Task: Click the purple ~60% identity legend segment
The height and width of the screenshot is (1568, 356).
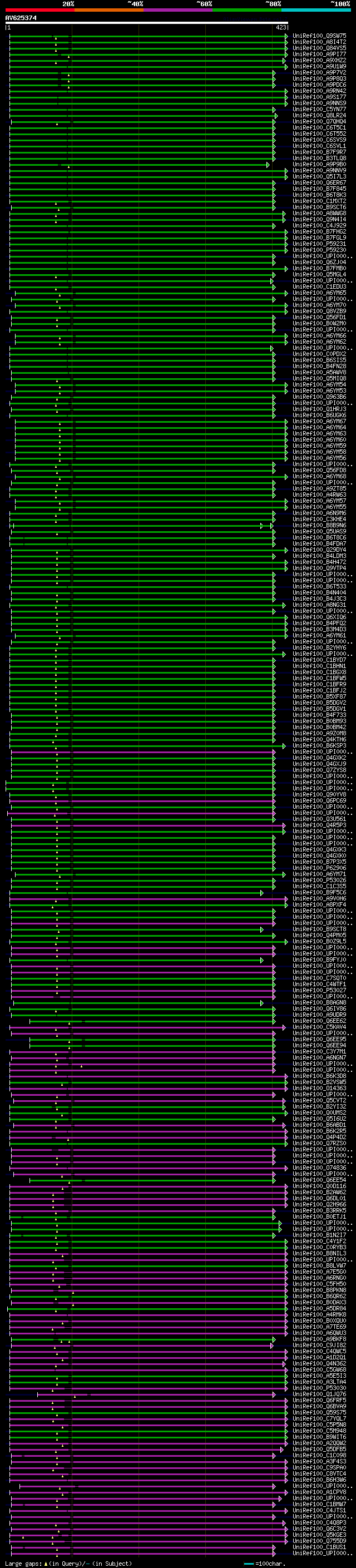Action: click(x=179, y=11)
